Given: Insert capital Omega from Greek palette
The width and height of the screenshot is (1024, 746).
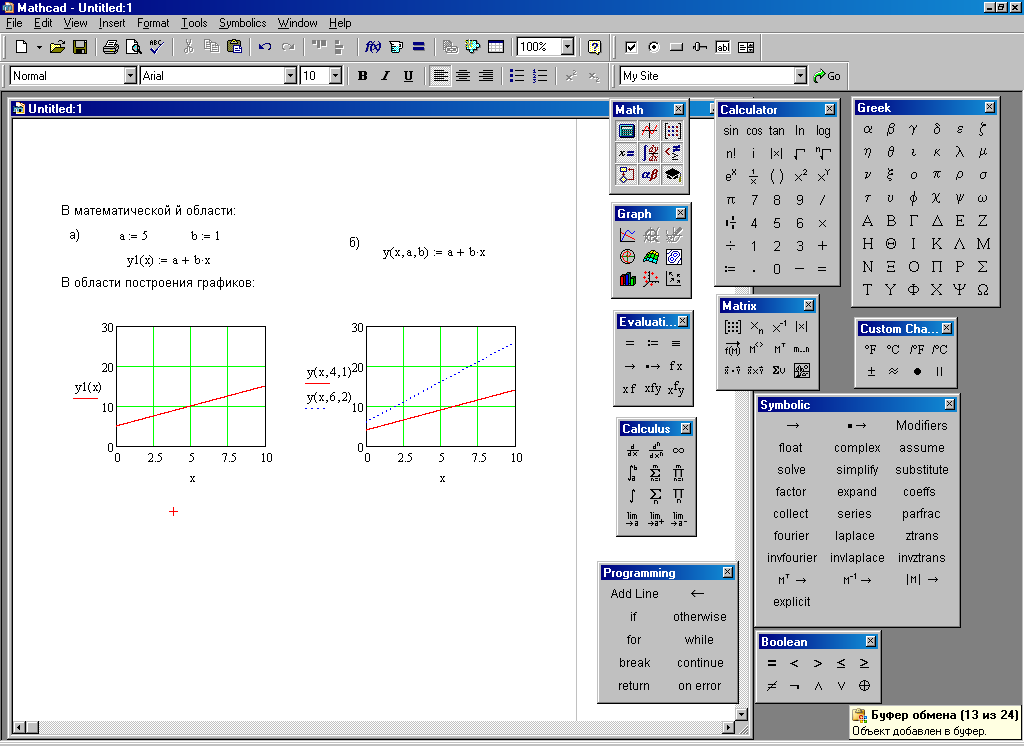Looking at the screenshot, I should 982,289.
